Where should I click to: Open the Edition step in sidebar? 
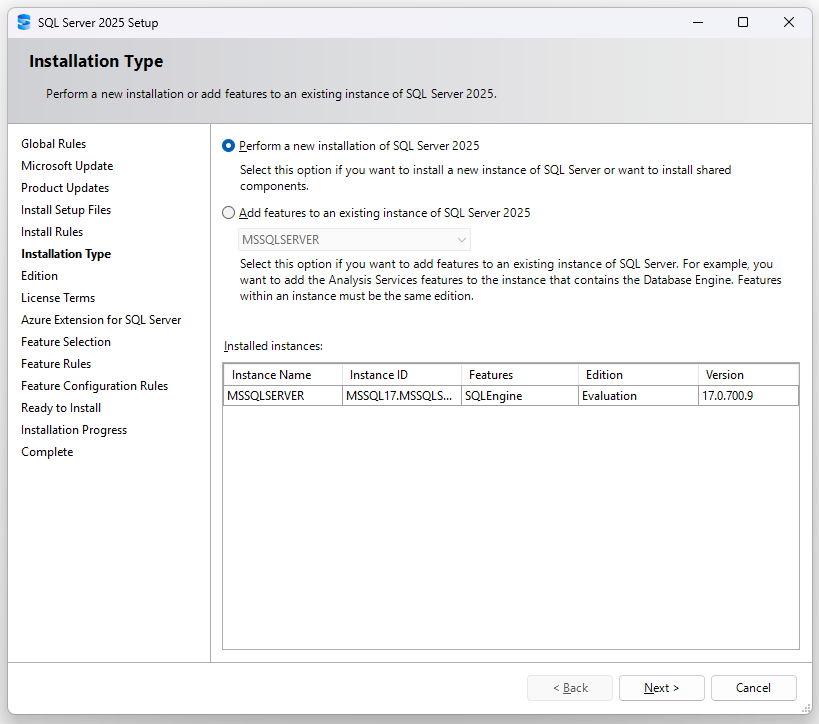click(x=39, y=275)
